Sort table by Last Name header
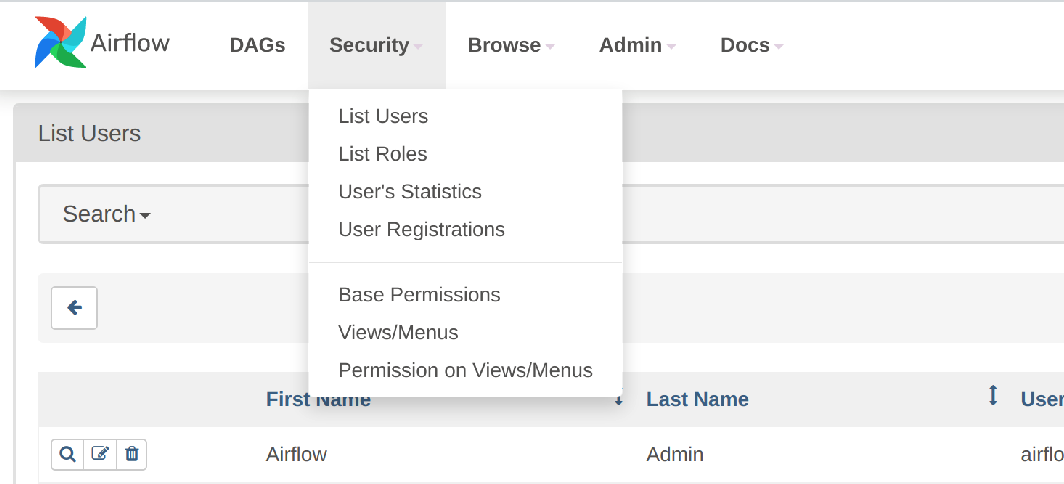 pos(697,399)
